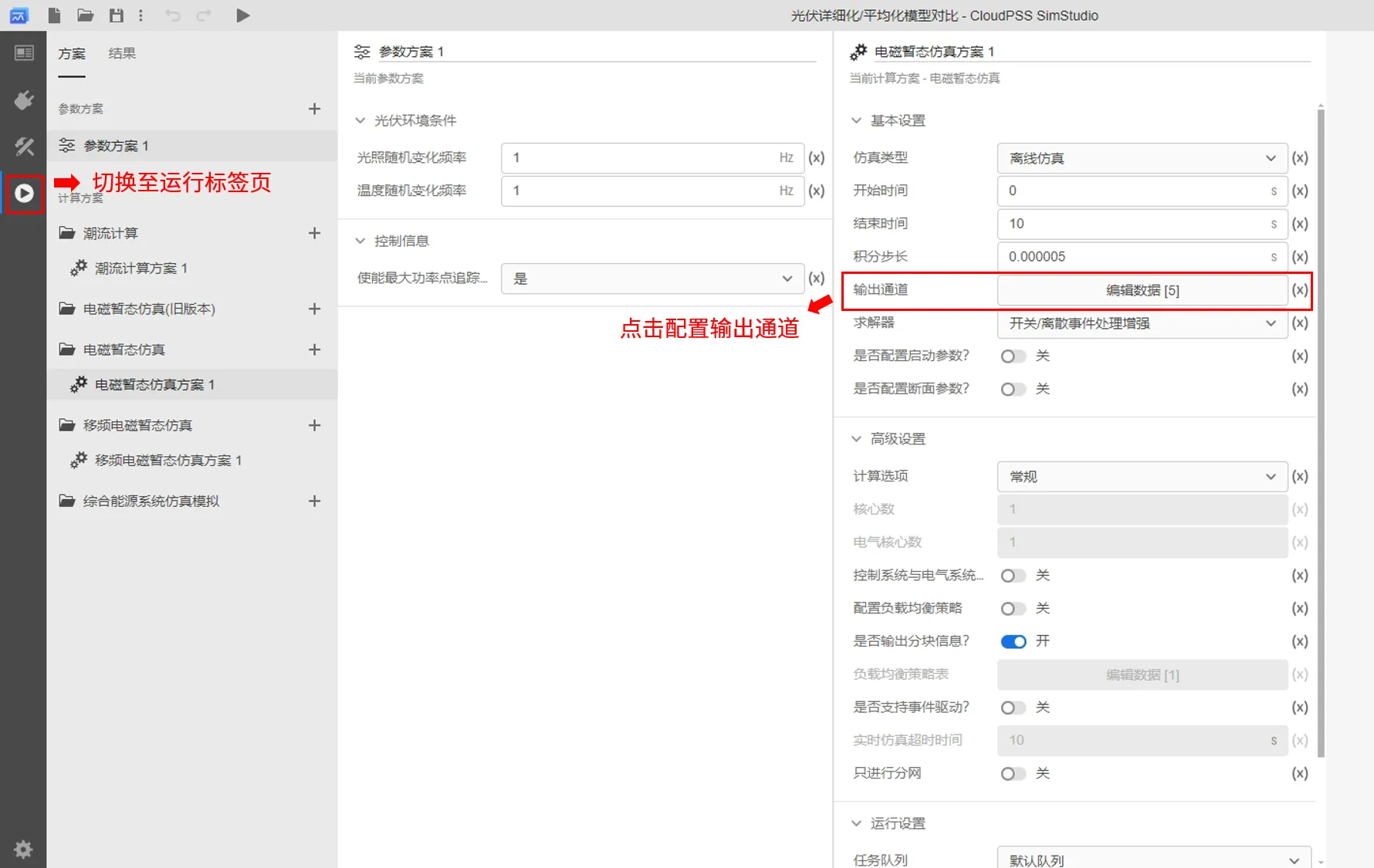Open 综合能源系统仿真模拟 folder

pyautogui.click(x=140, y=501)
